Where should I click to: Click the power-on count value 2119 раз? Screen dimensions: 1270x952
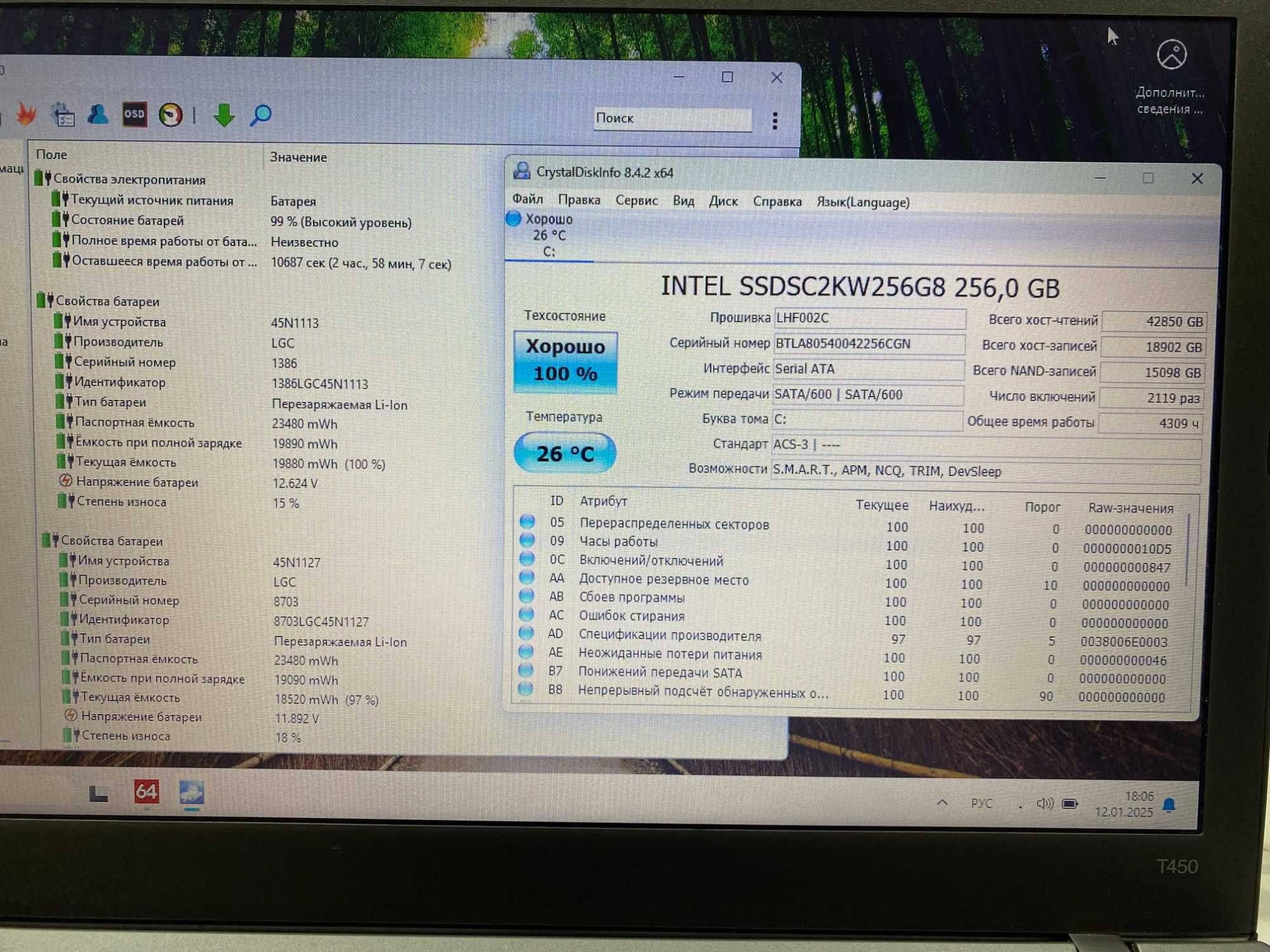tap(1151, 398)
